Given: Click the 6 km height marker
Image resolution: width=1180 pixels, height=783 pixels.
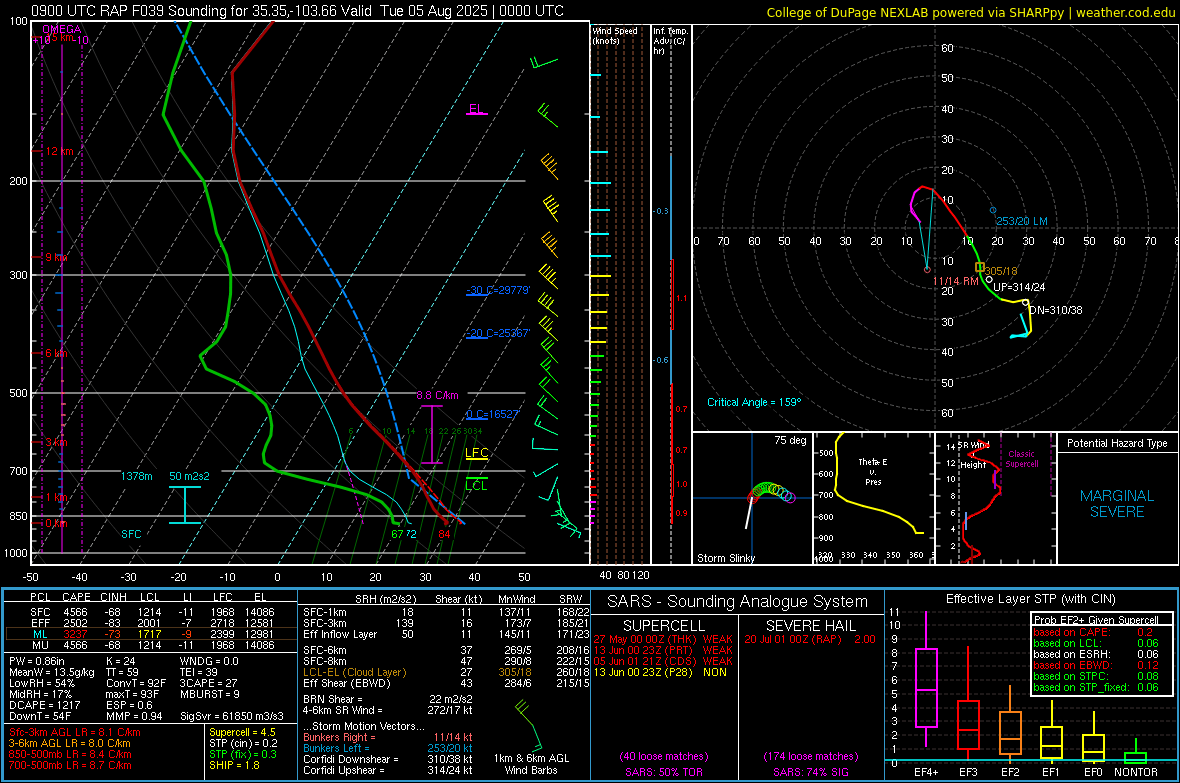Looking at the screenshot, I should click(x=56, y=353).
